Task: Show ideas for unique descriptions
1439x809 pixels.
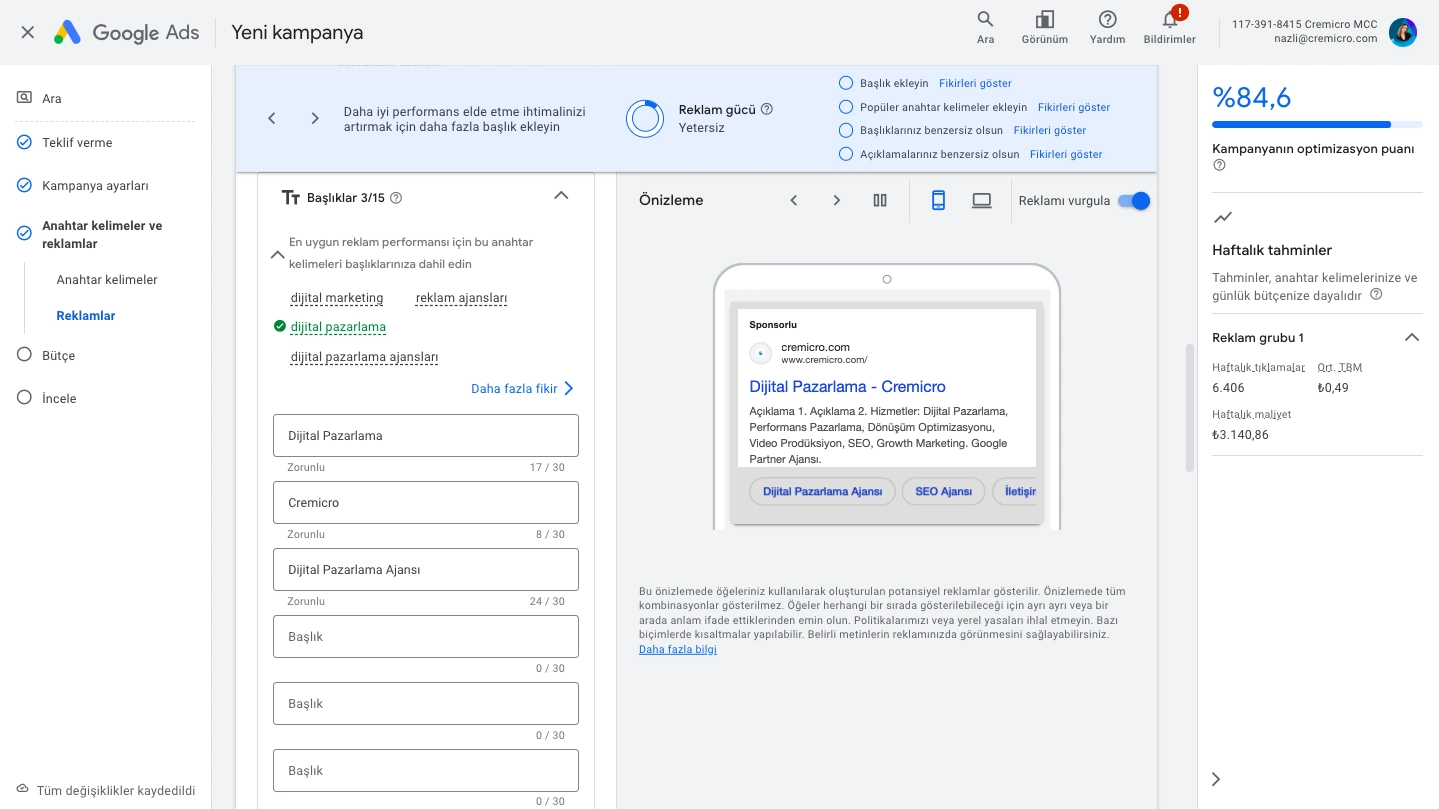Action: tap(1066, 154)
